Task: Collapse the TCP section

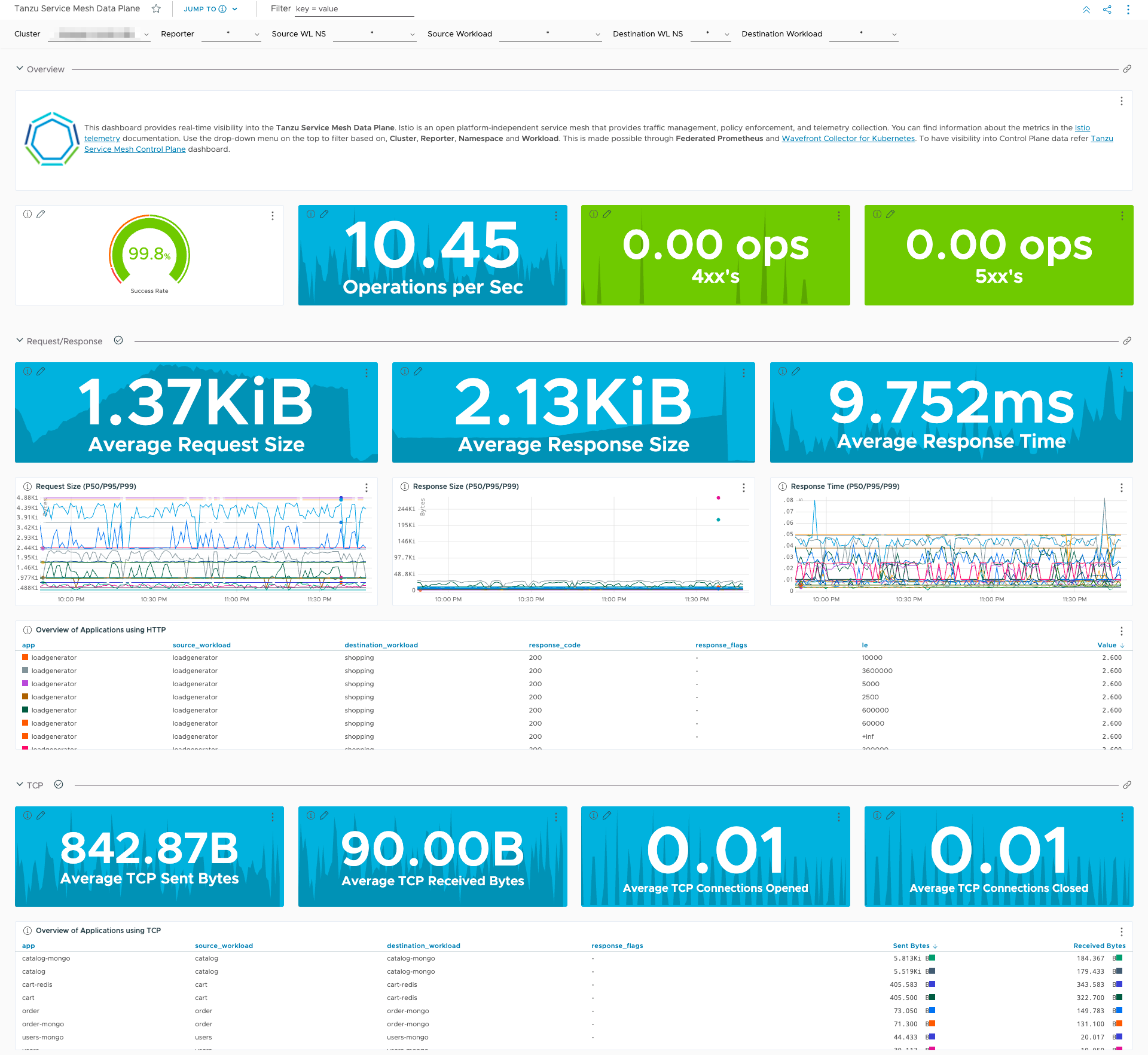Action: tap(20, 784)
